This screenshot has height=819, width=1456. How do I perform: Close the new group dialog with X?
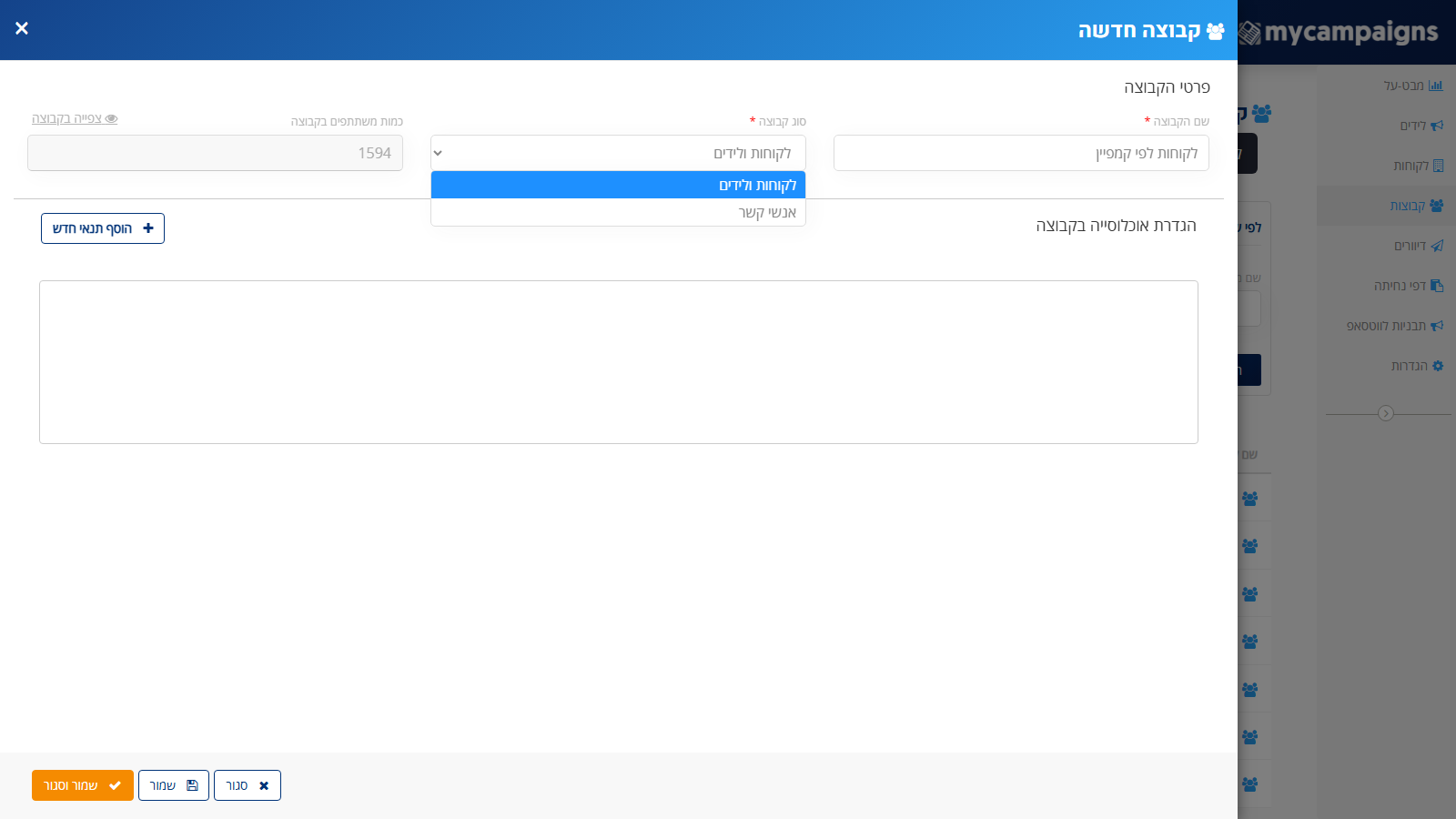click(22, 28)
